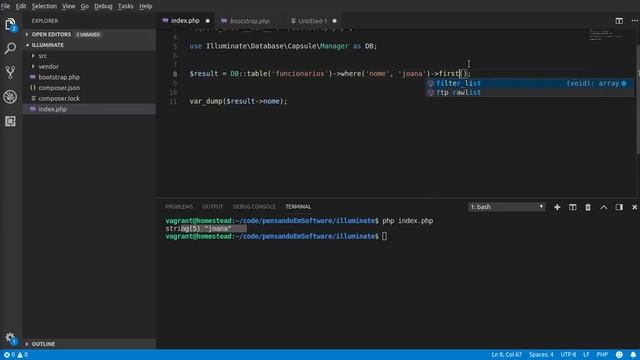Screen dimensions: 640x360
Task: Switch to the Debug Console panel tab
Action: [x=254, y=207]
